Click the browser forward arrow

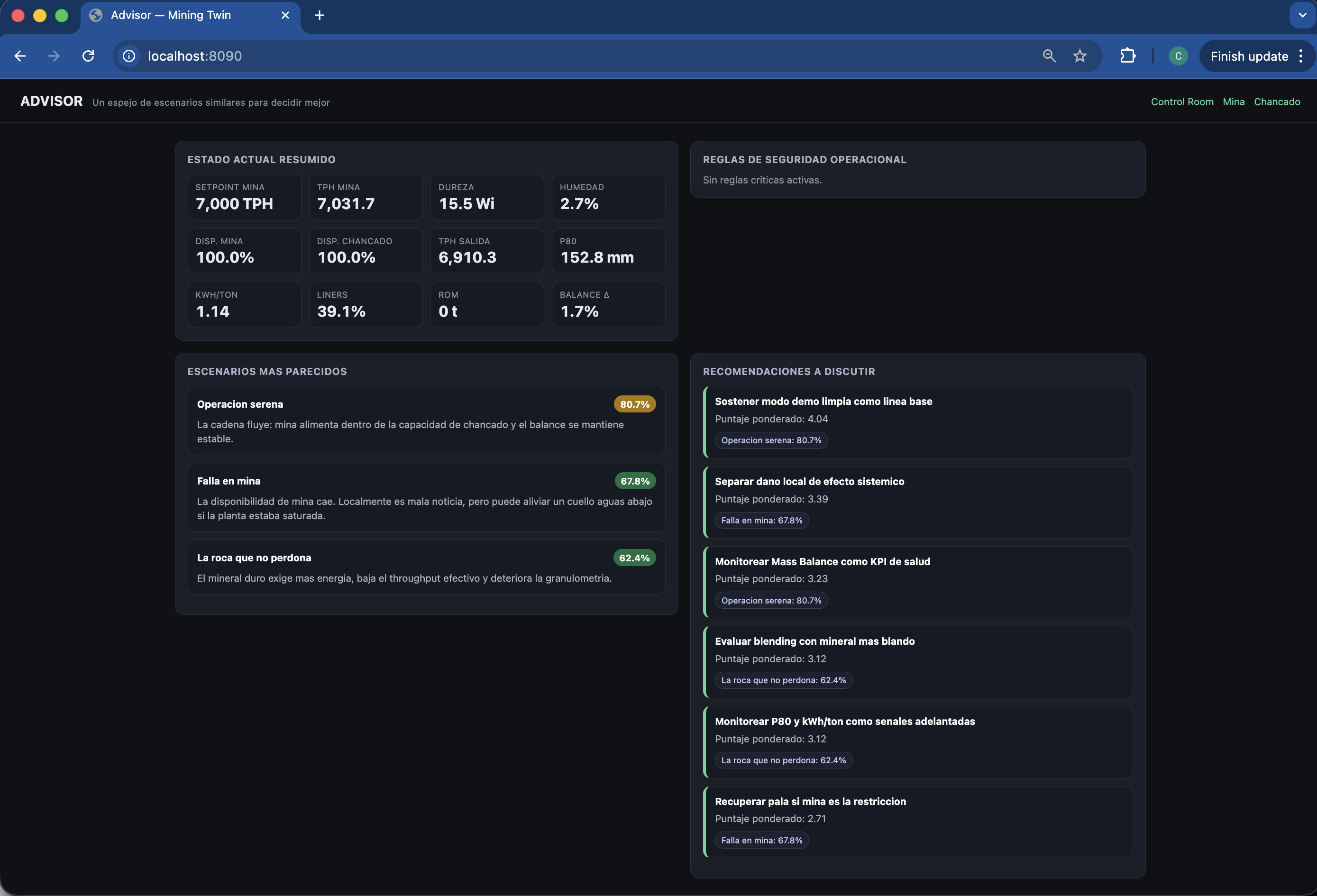54,55
